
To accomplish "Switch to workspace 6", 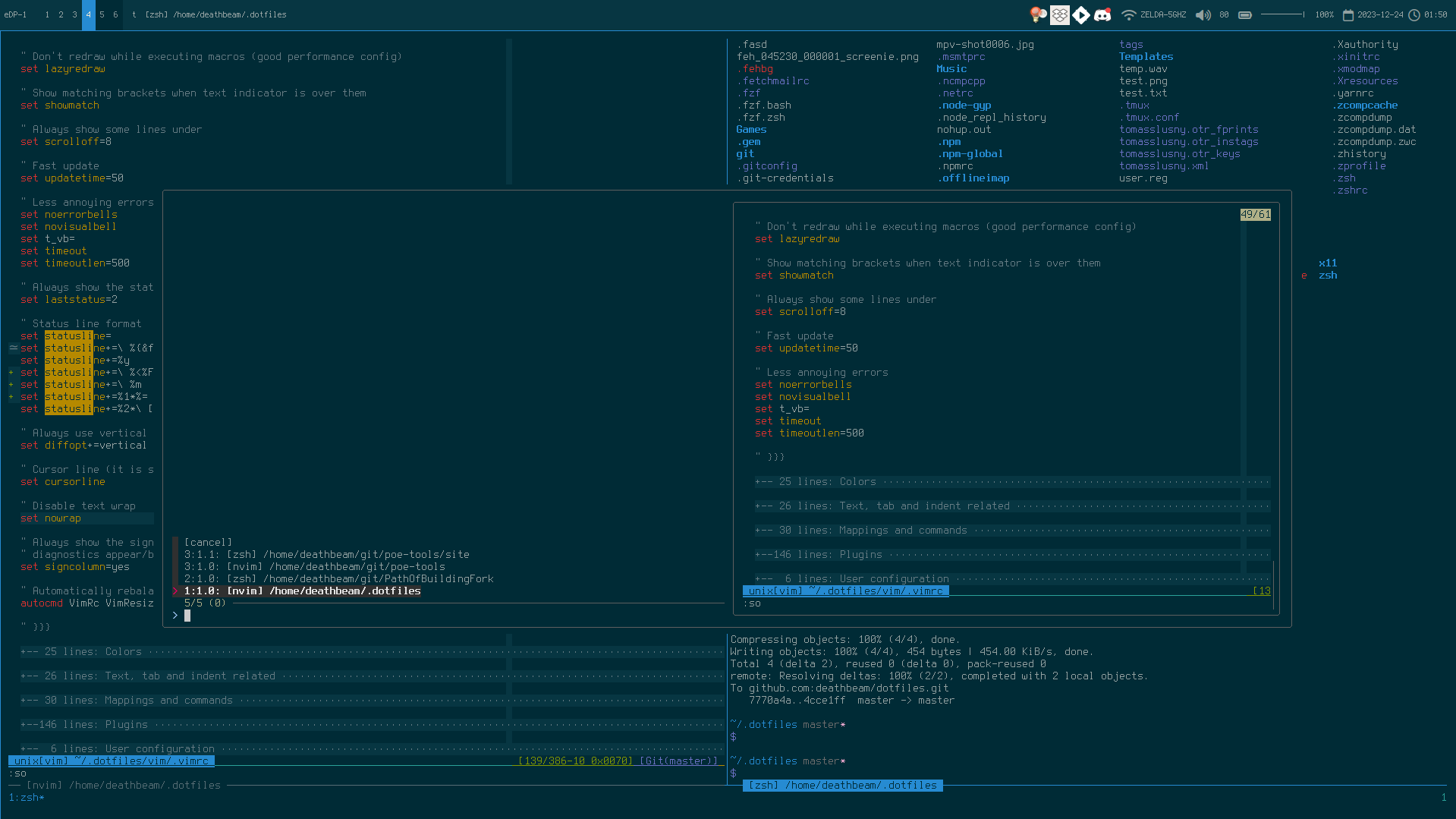I will 115,14.
